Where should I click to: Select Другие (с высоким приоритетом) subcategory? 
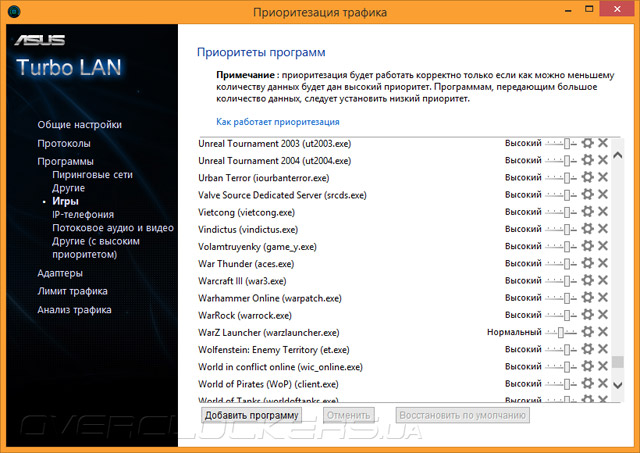96,248
